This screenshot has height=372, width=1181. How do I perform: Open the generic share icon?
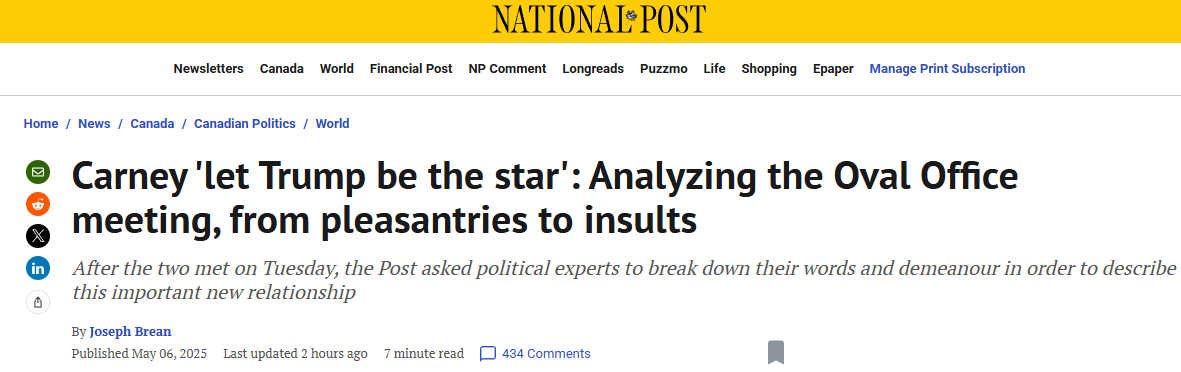[x=38, y=302]
